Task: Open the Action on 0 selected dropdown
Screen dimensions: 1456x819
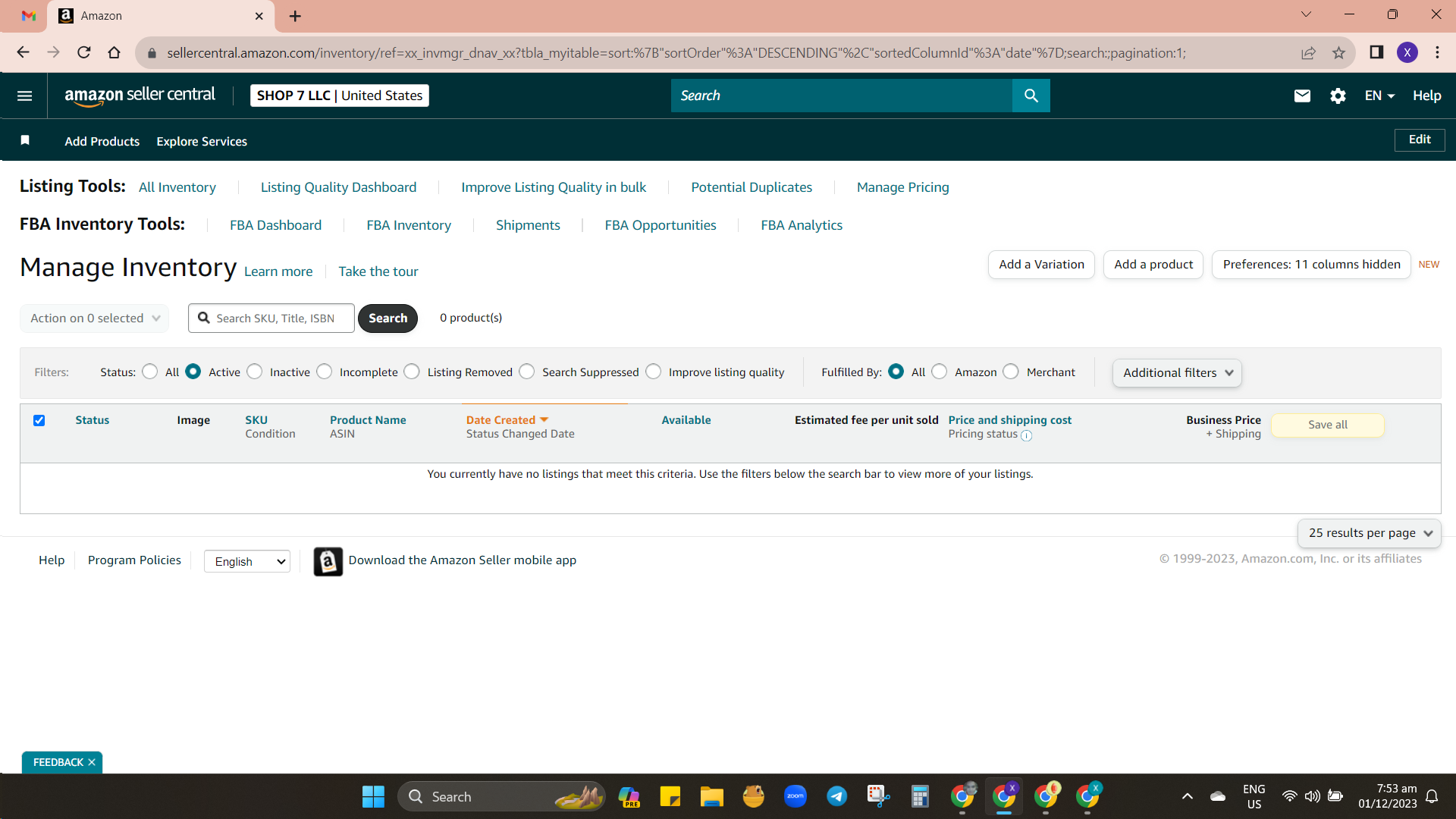Action: 95,318
